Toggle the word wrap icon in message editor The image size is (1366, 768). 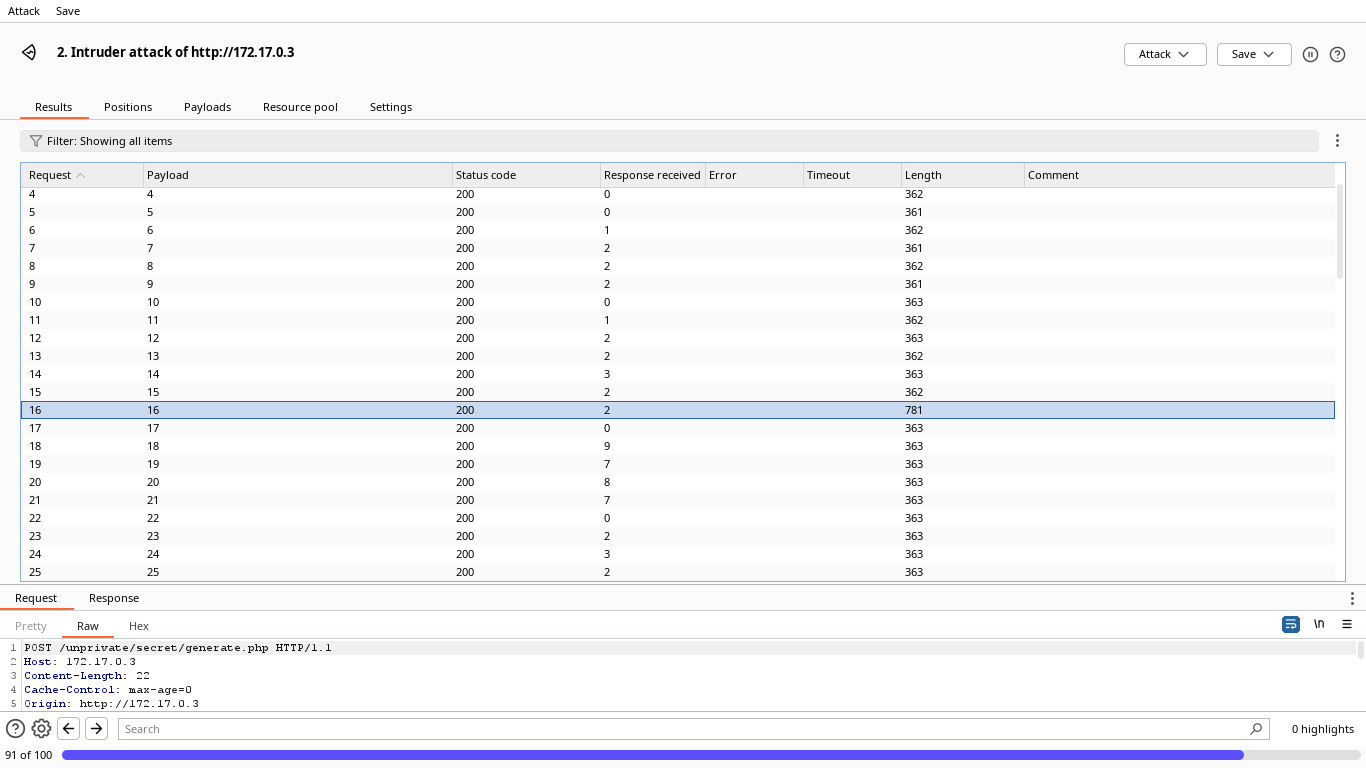(x=1291, y=624)
